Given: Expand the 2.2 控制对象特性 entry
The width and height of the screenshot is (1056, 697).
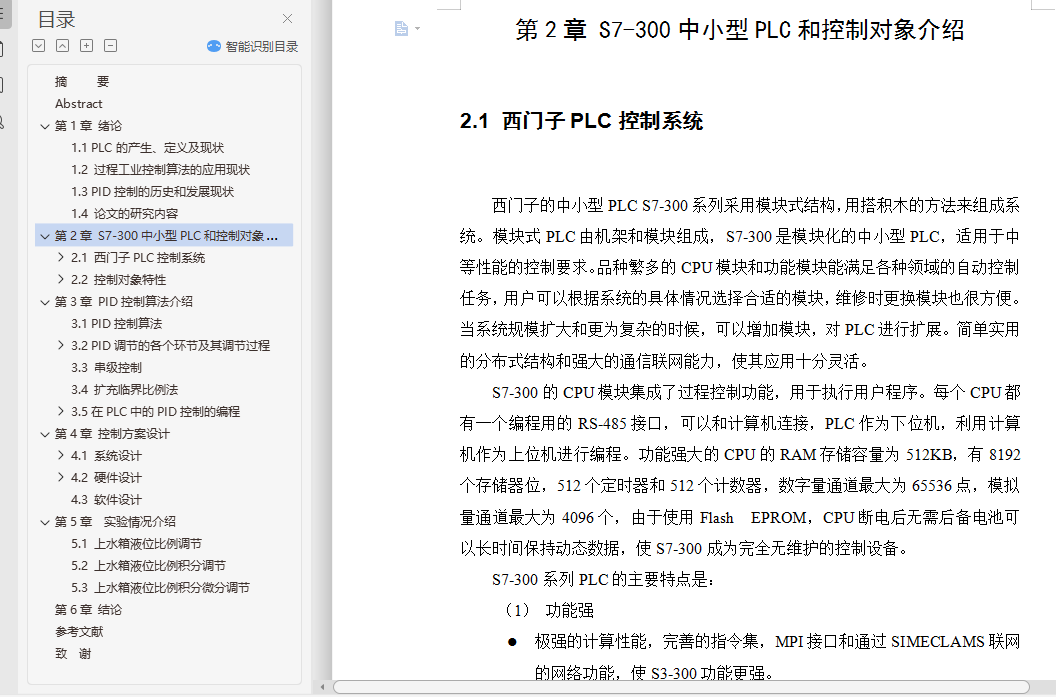Looking at the screenshot, I should (61, 279).
